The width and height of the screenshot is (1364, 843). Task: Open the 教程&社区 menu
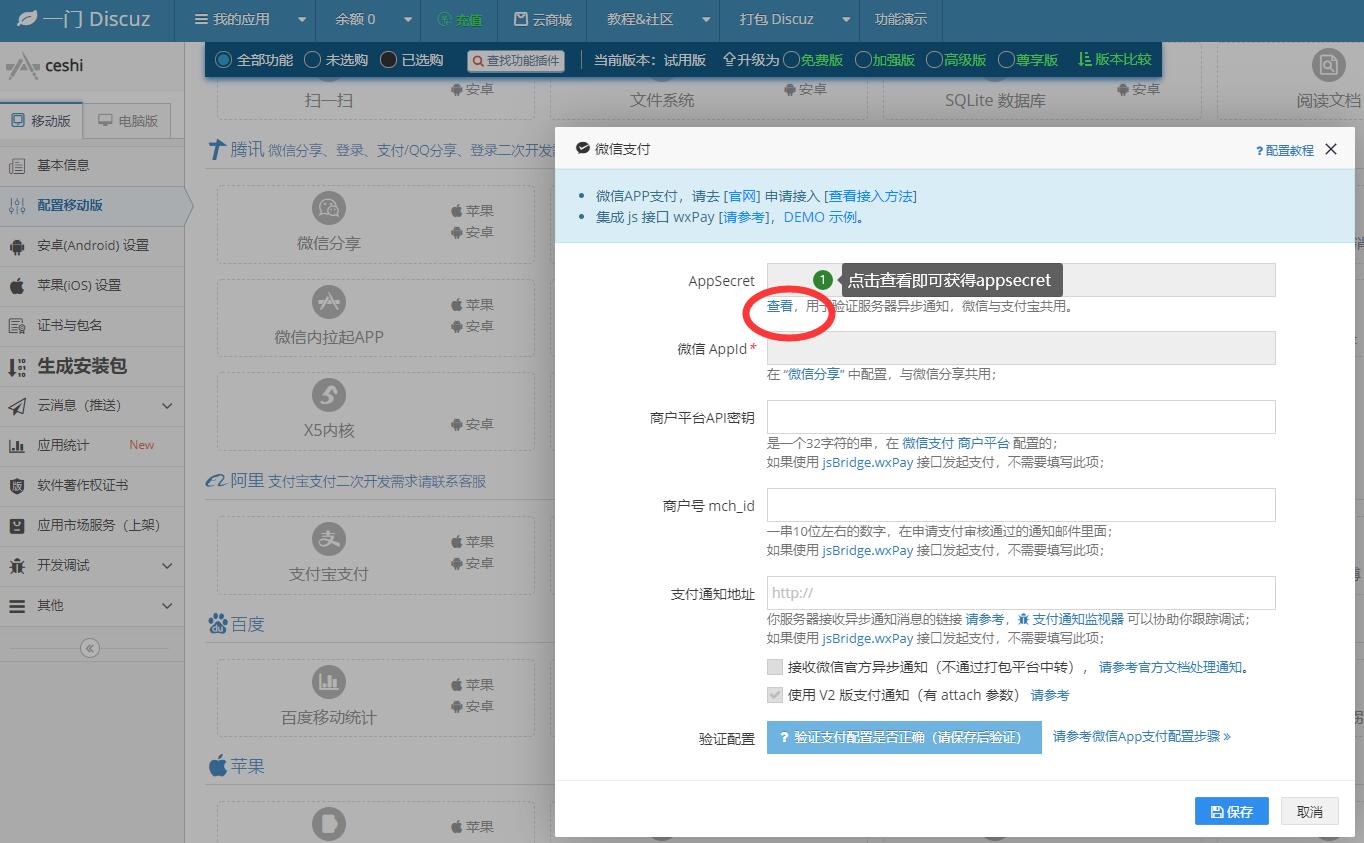click(640, 19)
